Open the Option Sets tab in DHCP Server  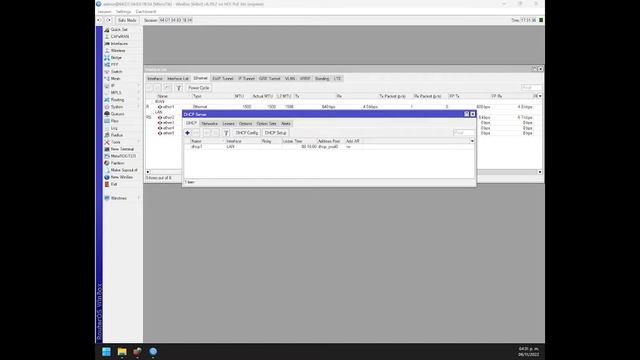click(x=267, y=123)
